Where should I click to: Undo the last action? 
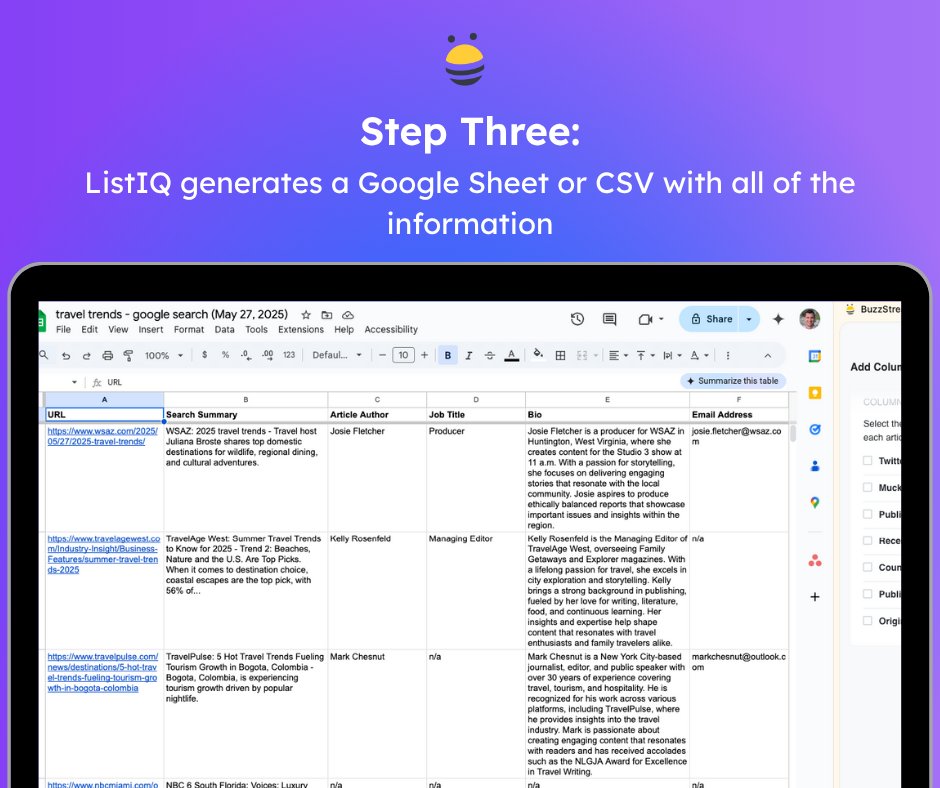[x=66, y=356]
